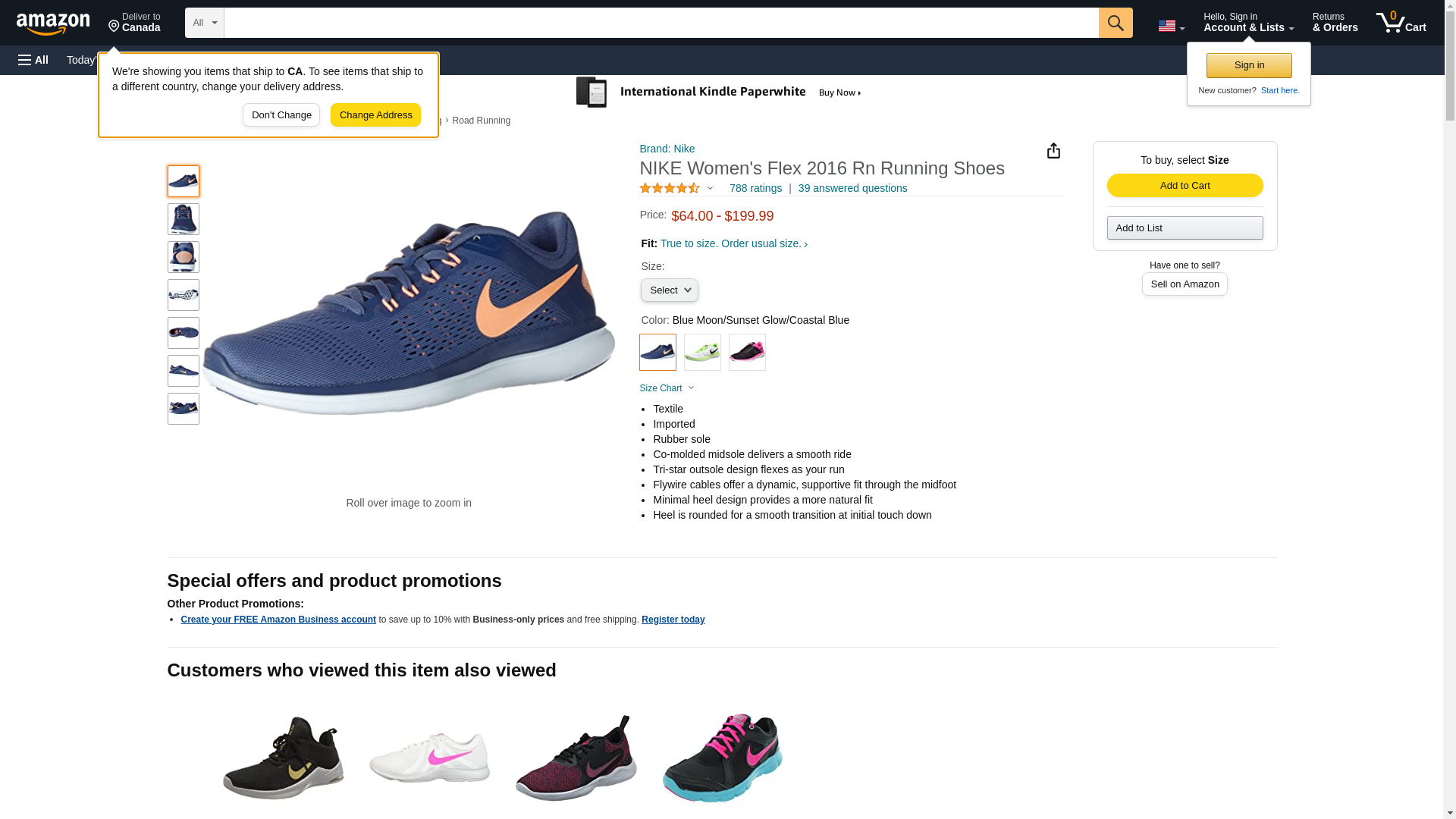Click the search input field
The height and width of the screenshot is (819, 1456).
pos(660,23)
